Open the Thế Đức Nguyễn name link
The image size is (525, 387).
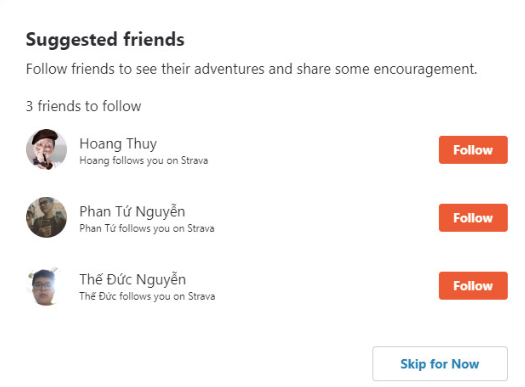tap(133, 280)
